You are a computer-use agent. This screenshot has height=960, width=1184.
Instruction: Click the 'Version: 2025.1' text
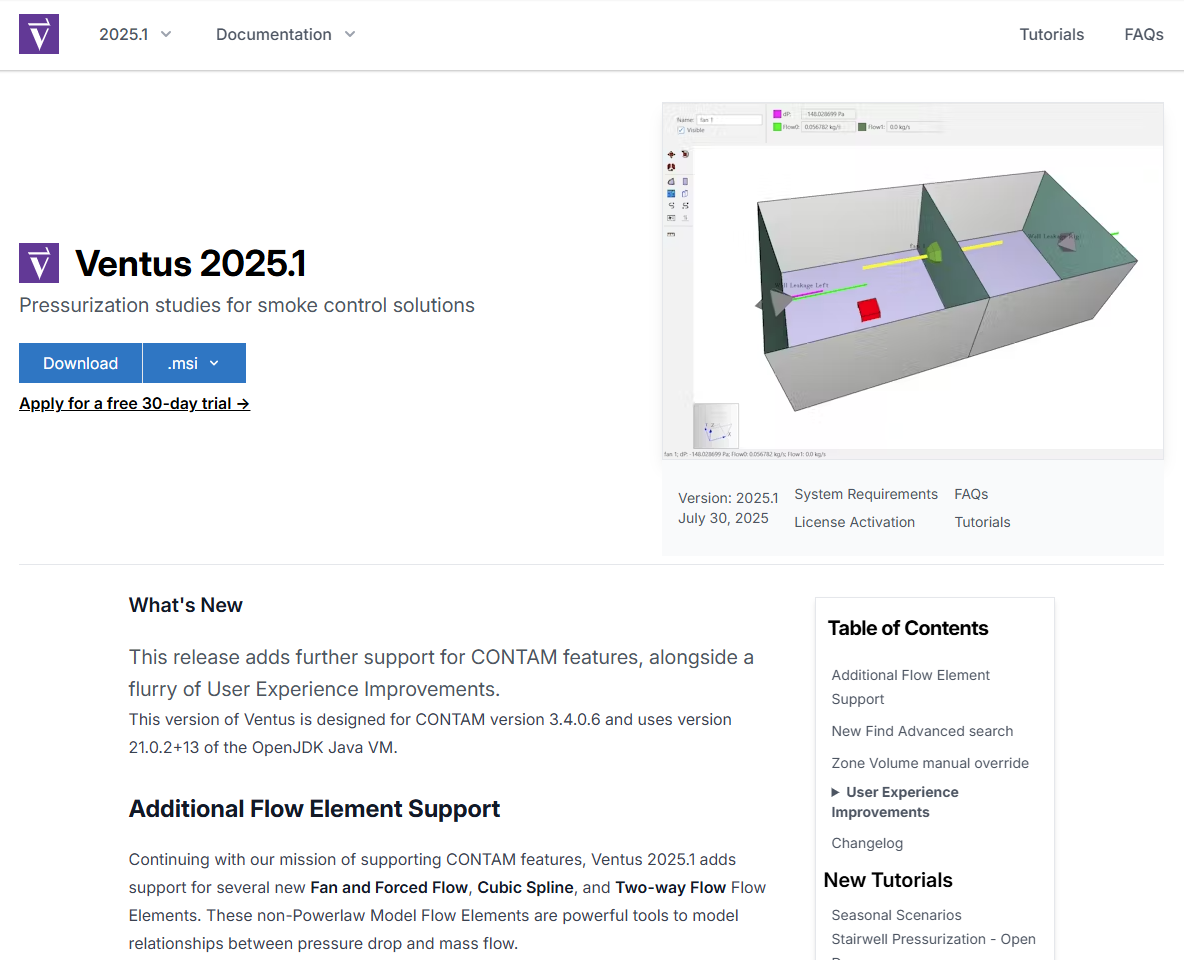[x=728, y=498]
